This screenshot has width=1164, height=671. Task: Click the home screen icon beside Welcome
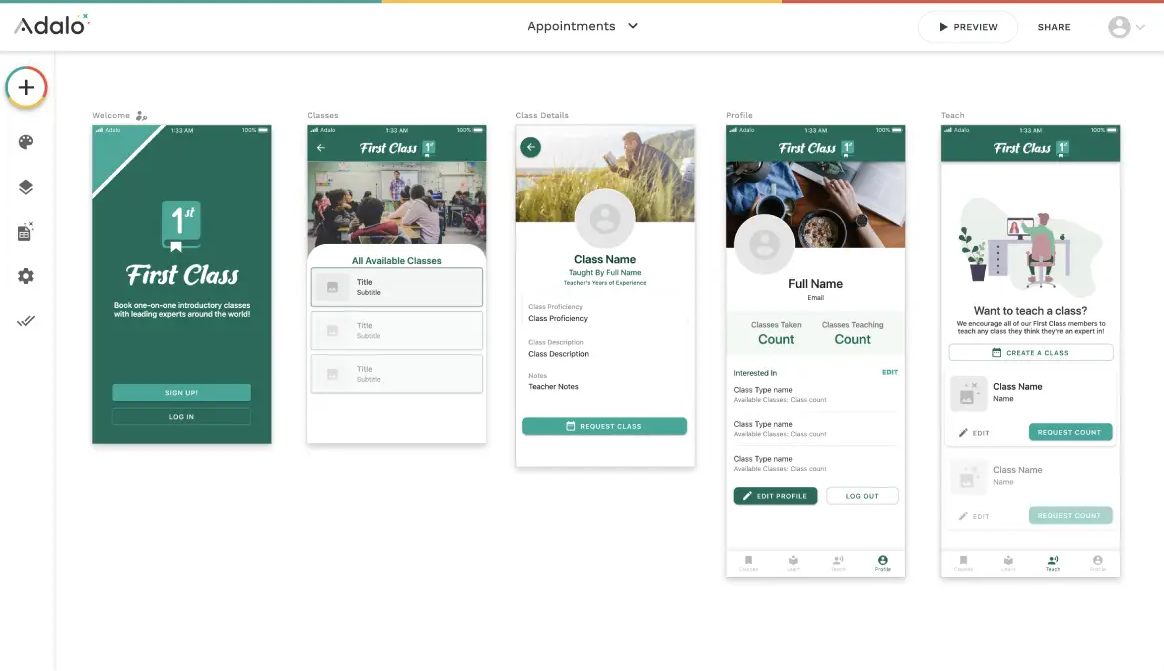pos(141,116)
